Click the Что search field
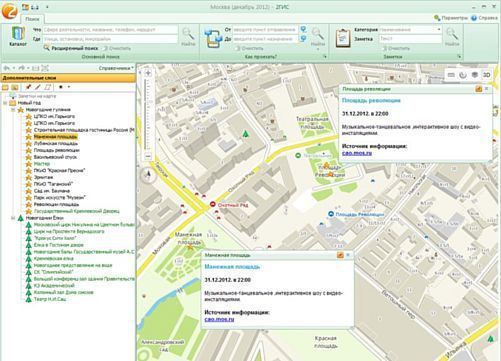 (x=110, y=30)
